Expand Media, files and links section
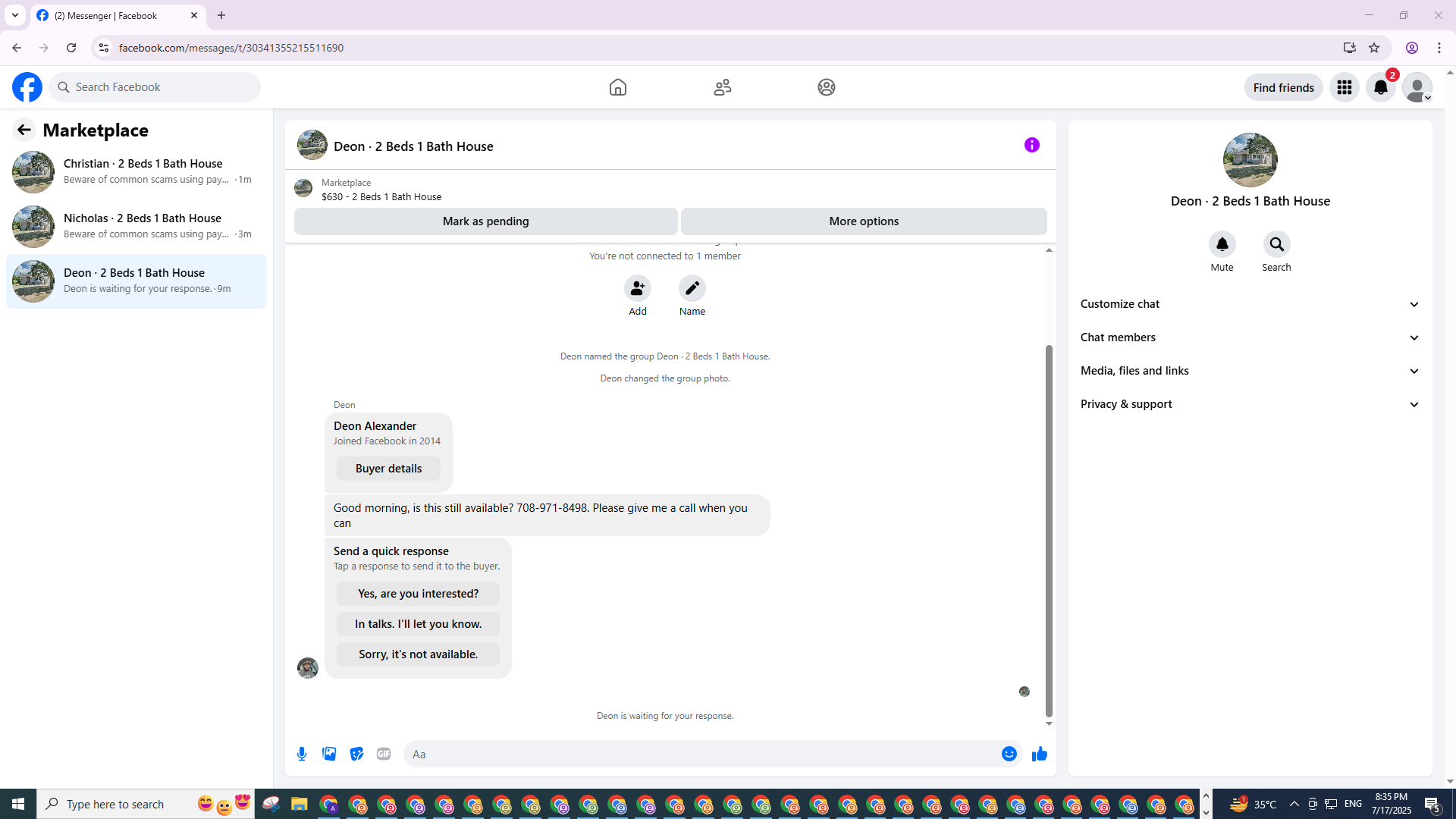 [1250, 371]
